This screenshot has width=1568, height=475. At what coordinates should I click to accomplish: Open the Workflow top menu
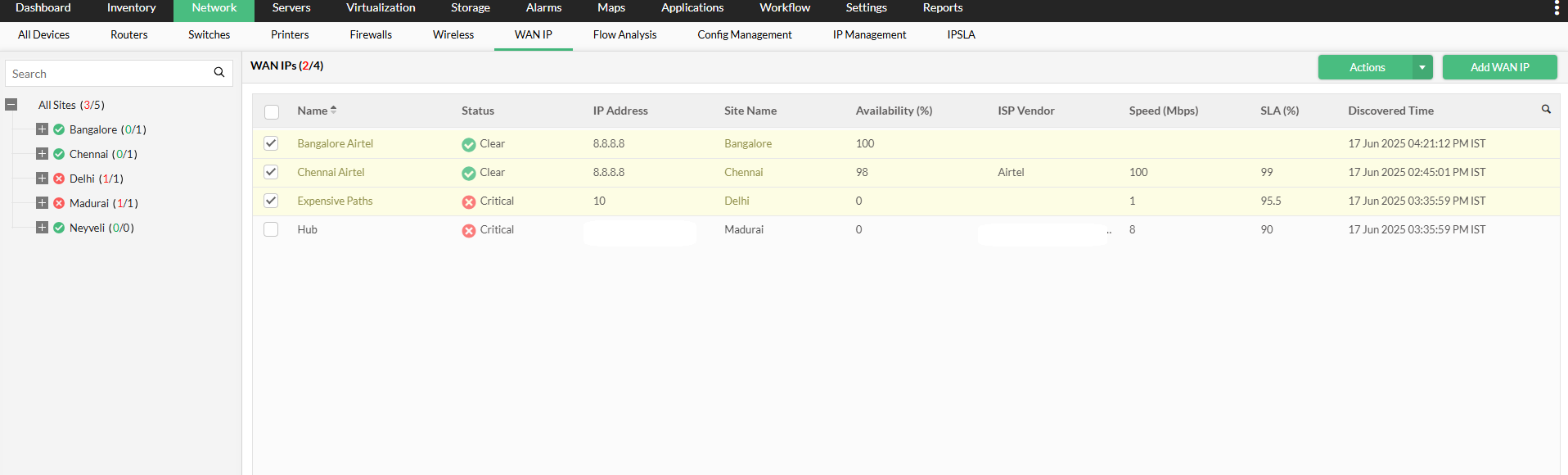[x=785, y=8]
